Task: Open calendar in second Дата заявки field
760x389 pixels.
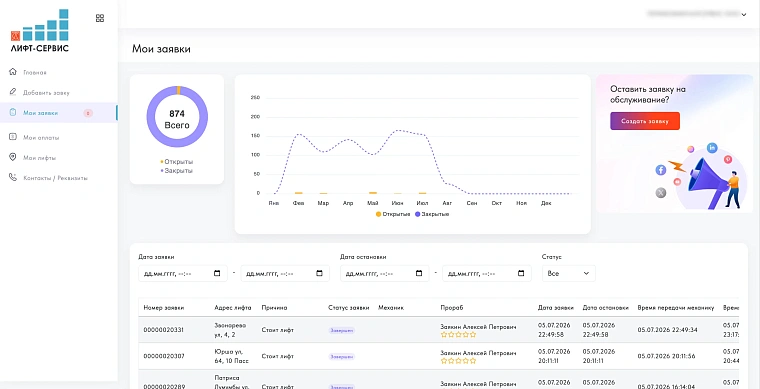Action: [x=319, y=273]
